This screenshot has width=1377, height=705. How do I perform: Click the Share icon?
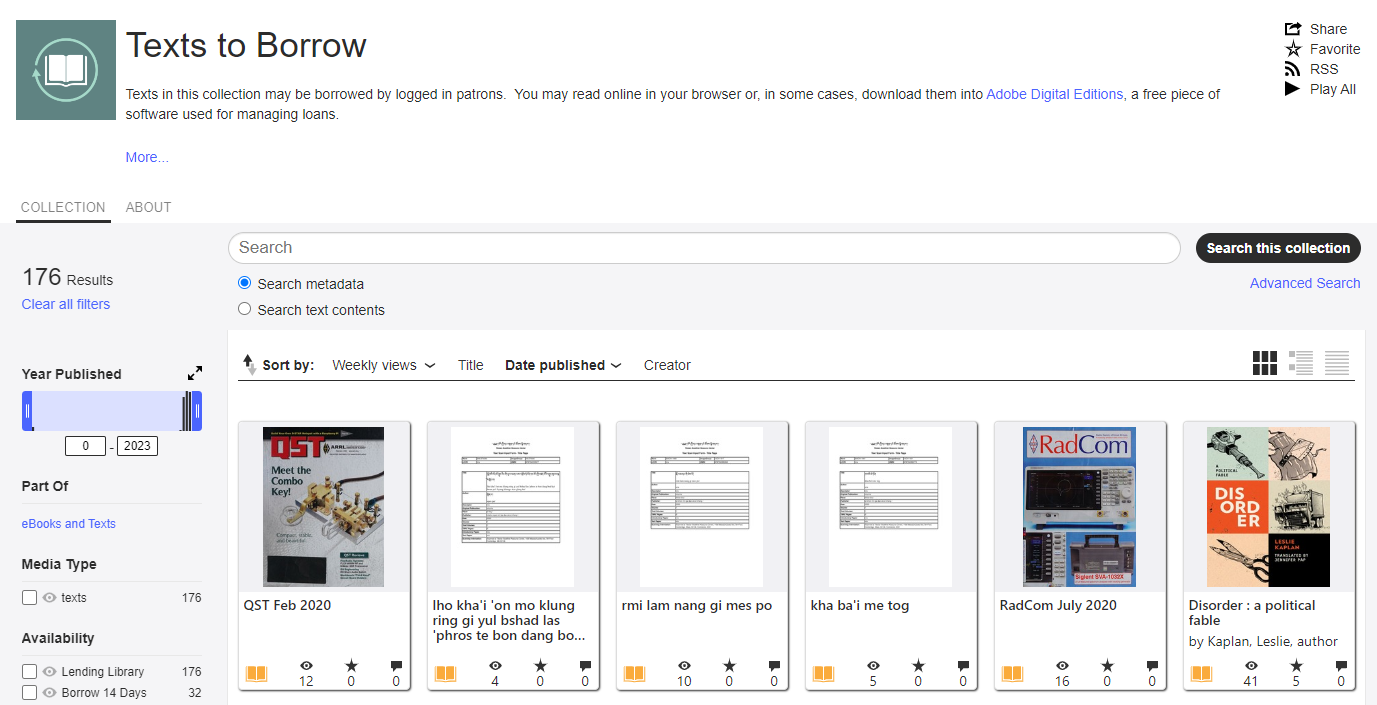(x=1293, y=29)
